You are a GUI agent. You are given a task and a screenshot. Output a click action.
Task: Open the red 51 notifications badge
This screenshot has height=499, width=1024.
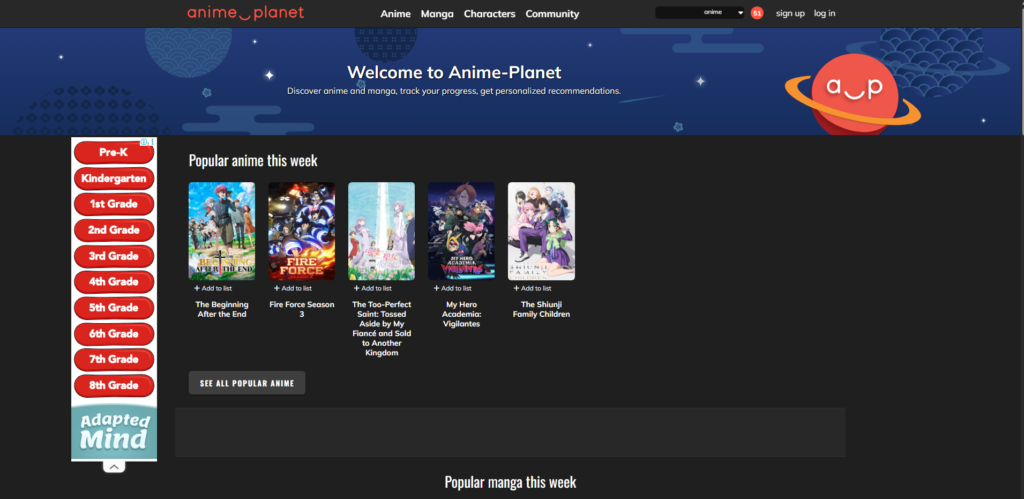[757, 13]
